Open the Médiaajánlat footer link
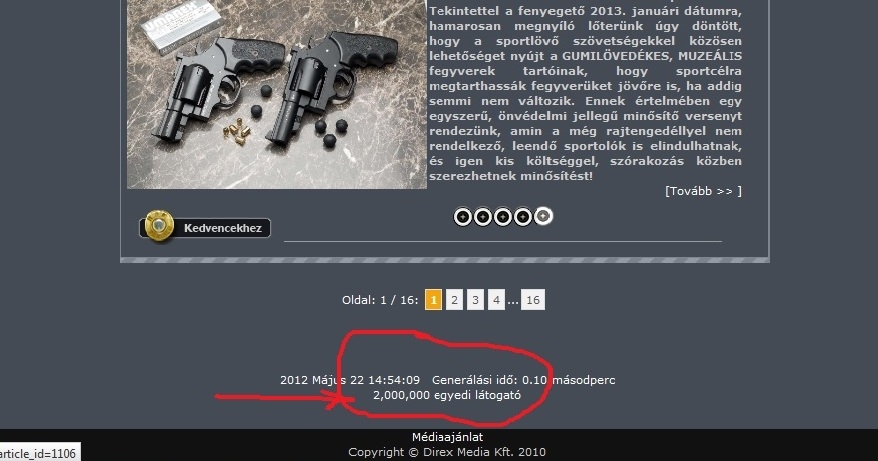This screenshot has width=878, height=461. [447, 437]
